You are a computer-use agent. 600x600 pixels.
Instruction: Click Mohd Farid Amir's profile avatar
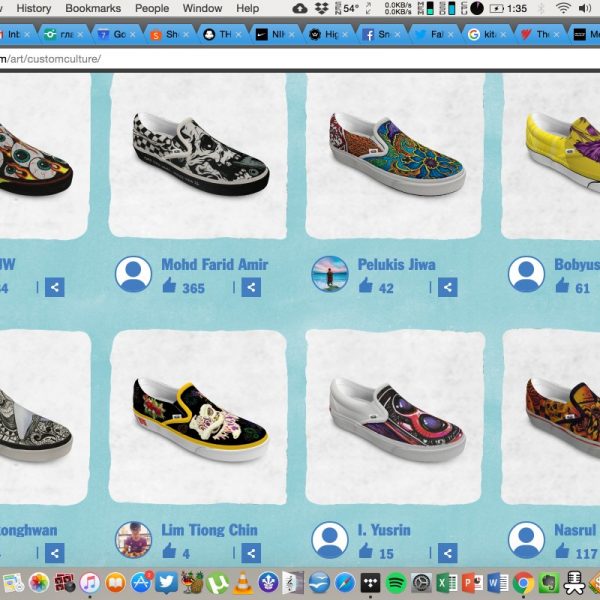point(133,274)
